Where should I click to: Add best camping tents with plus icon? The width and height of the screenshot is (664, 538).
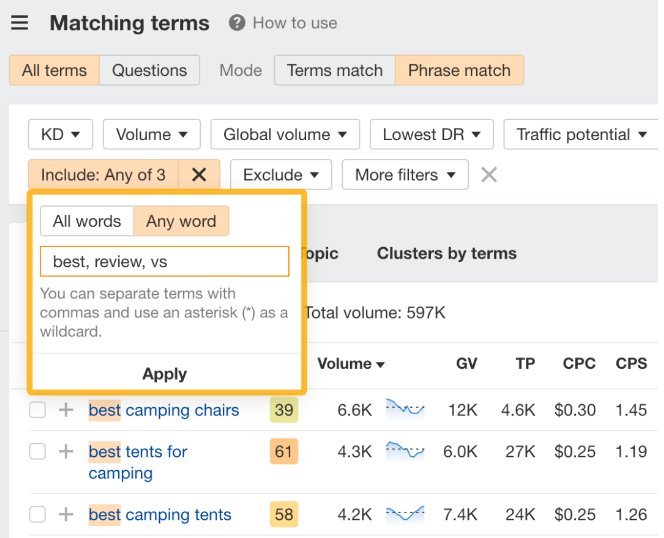pyautogui.click(x=66, y=515)
